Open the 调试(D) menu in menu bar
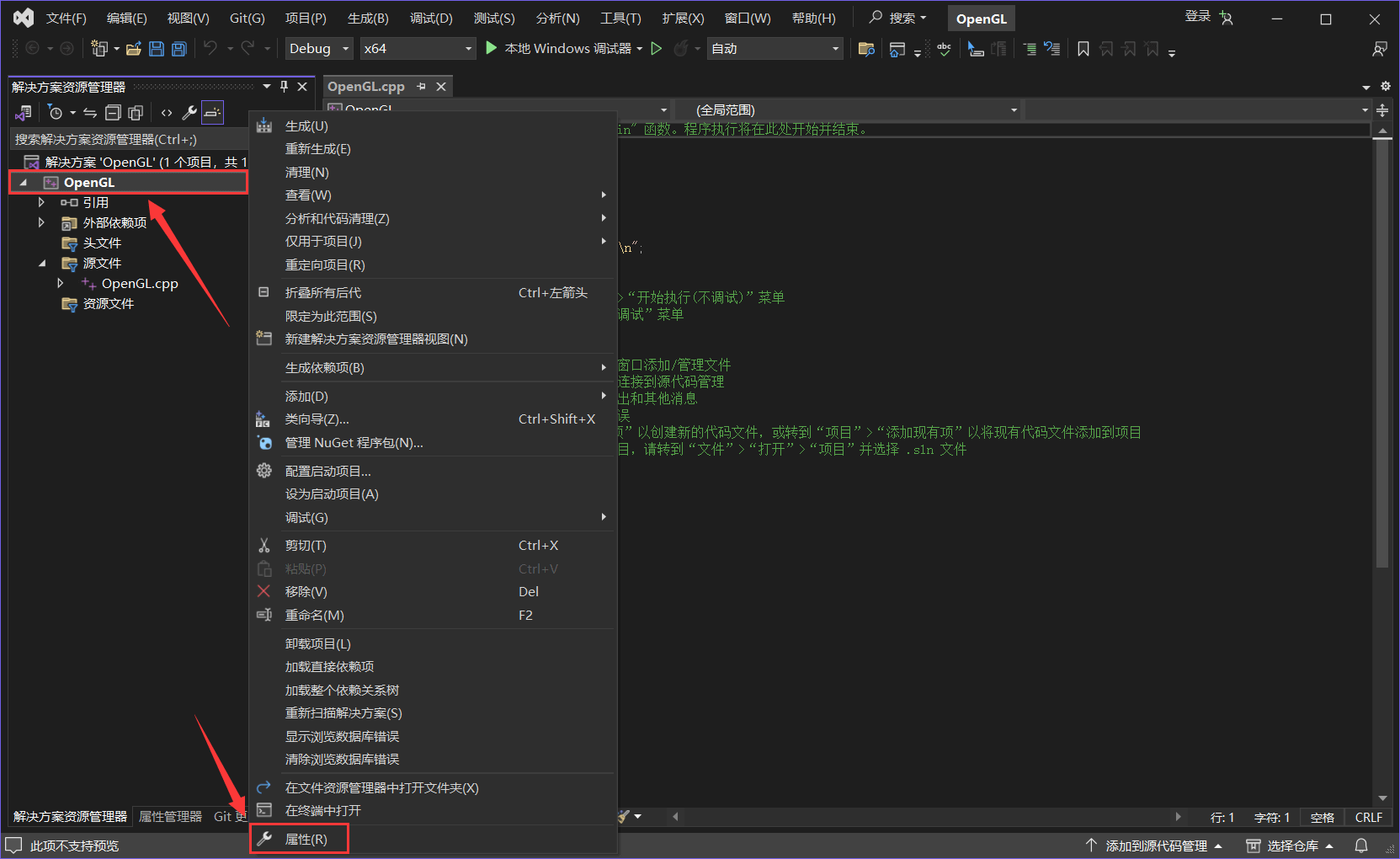The width and height of the screenshot is (1400, 859). pyautogui.click(x=431, y=18)
